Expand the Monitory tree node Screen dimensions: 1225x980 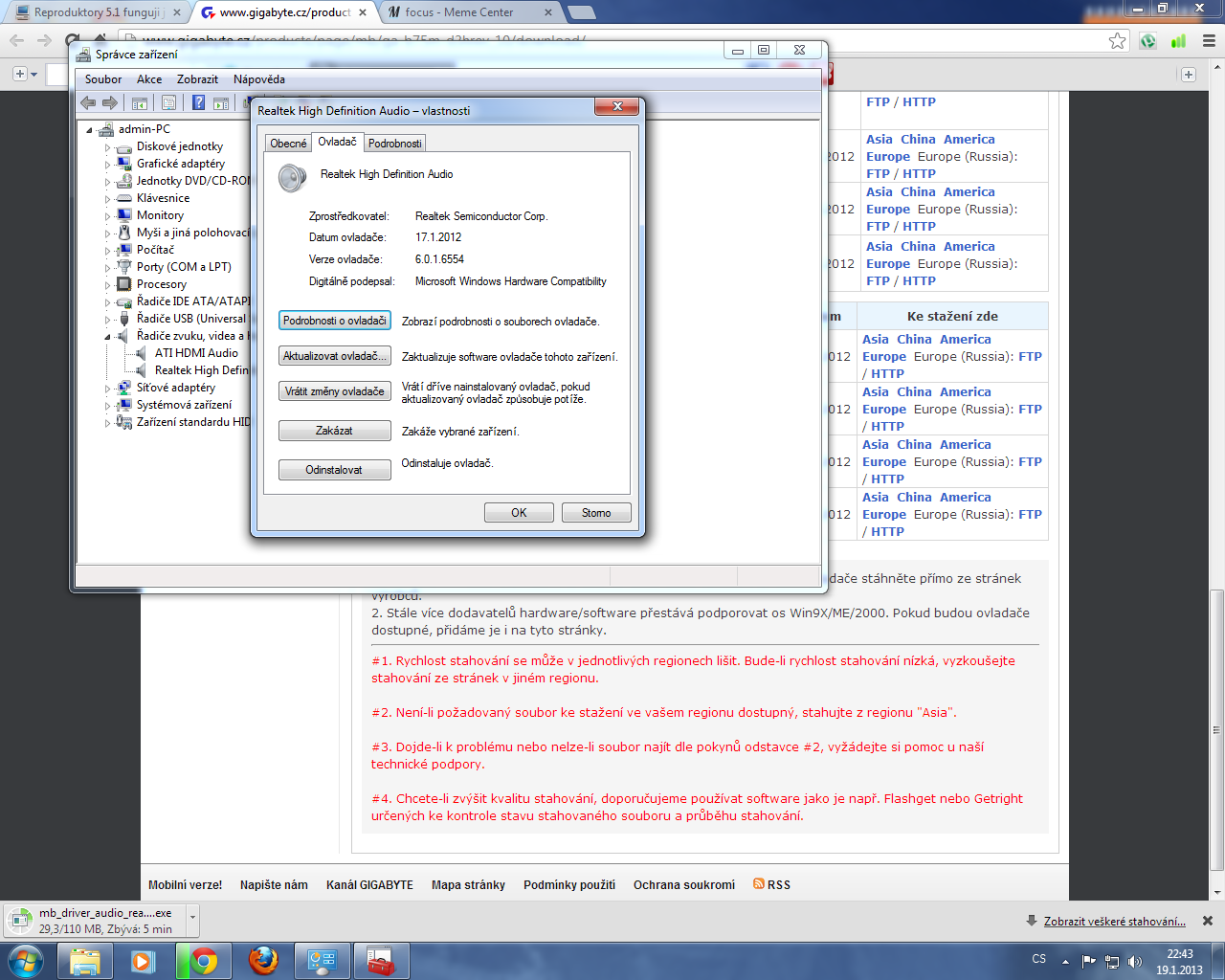pos(108,216)
